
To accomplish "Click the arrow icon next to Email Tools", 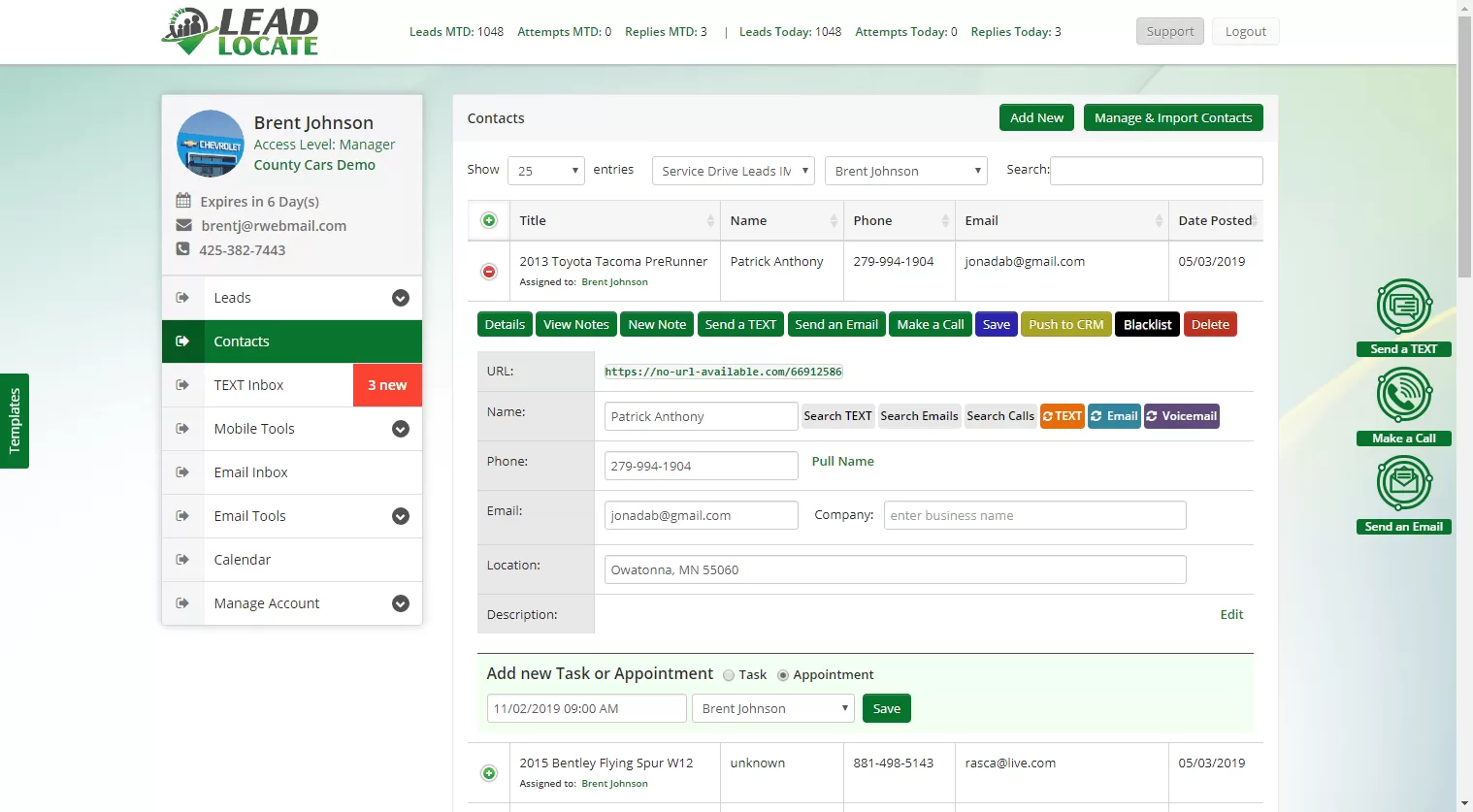I will click(x=181, y=516).
